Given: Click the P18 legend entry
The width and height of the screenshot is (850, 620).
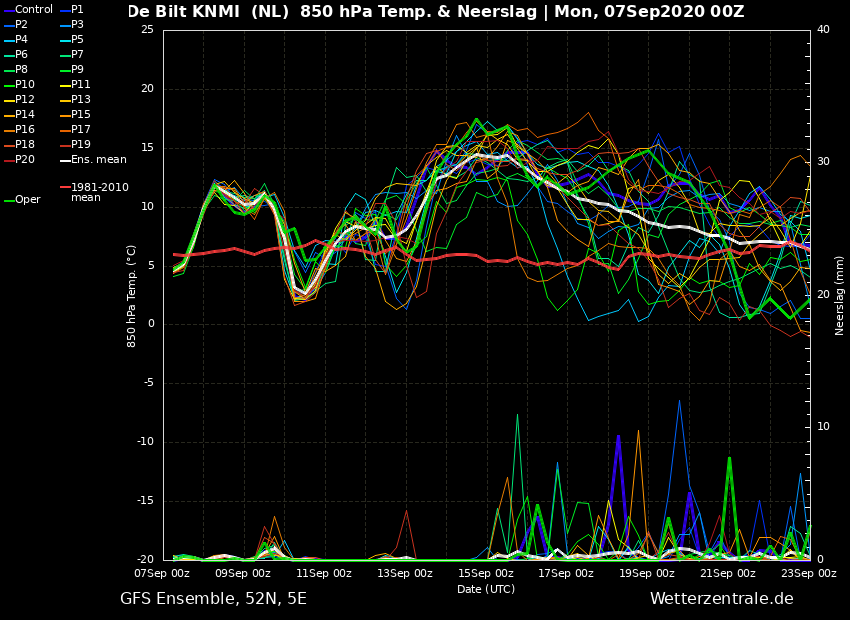Looking at the screenshot, I should (x=20, y=144).
